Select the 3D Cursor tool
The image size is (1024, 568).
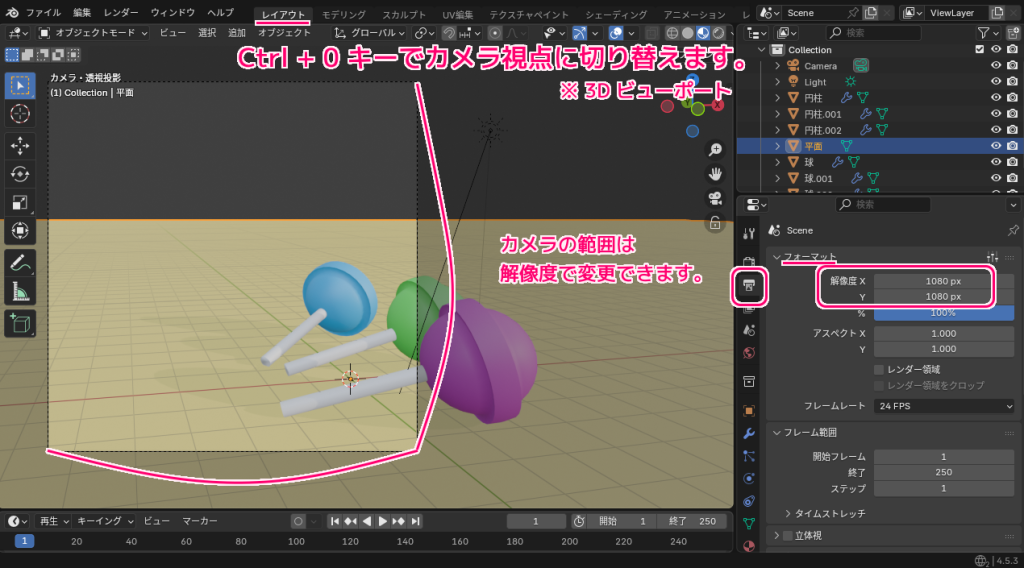coord(20,114)
